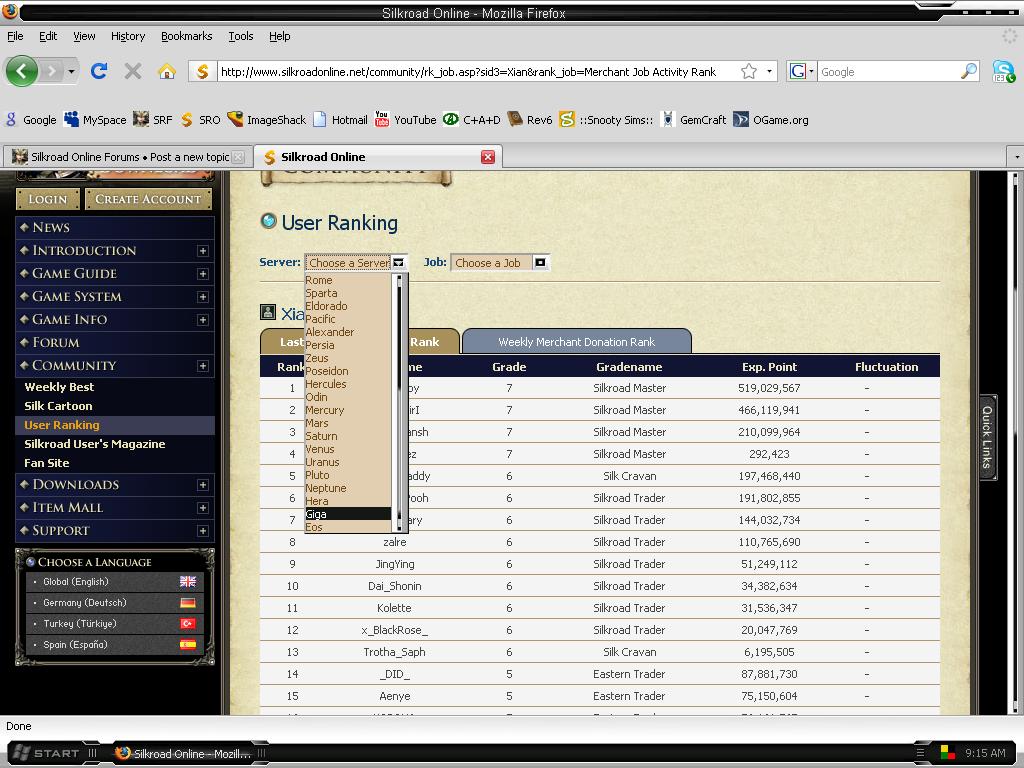Open the Bookmarks menu

pyautogui.click(x=186, y=36)
